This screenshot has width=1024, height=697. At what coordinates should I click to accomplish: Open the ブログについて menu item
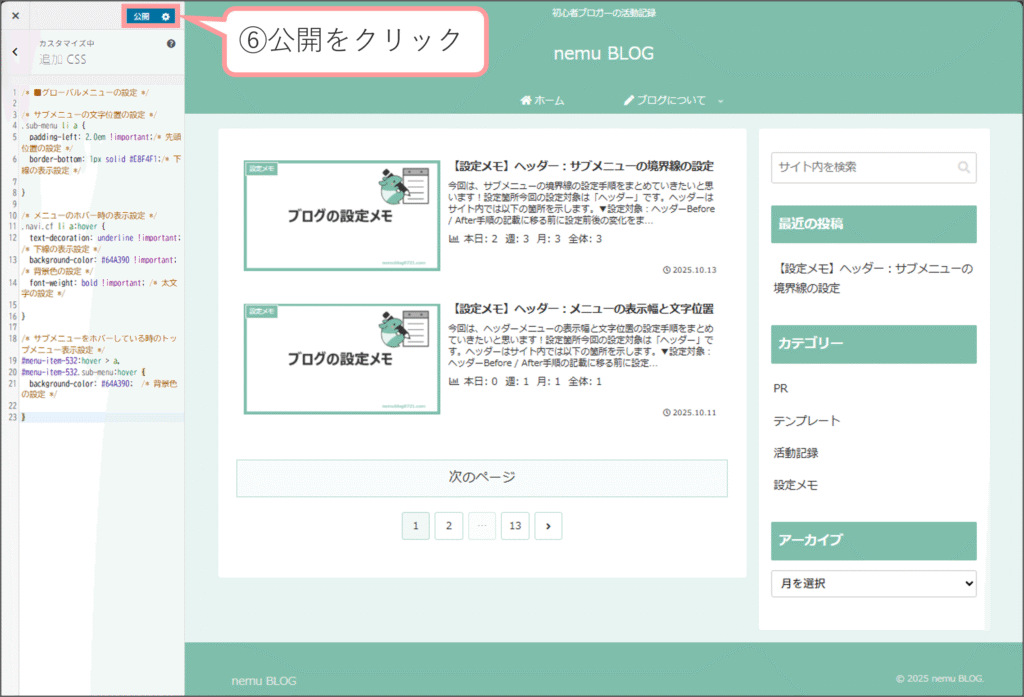pyautogui.click(x=665, y=100)
